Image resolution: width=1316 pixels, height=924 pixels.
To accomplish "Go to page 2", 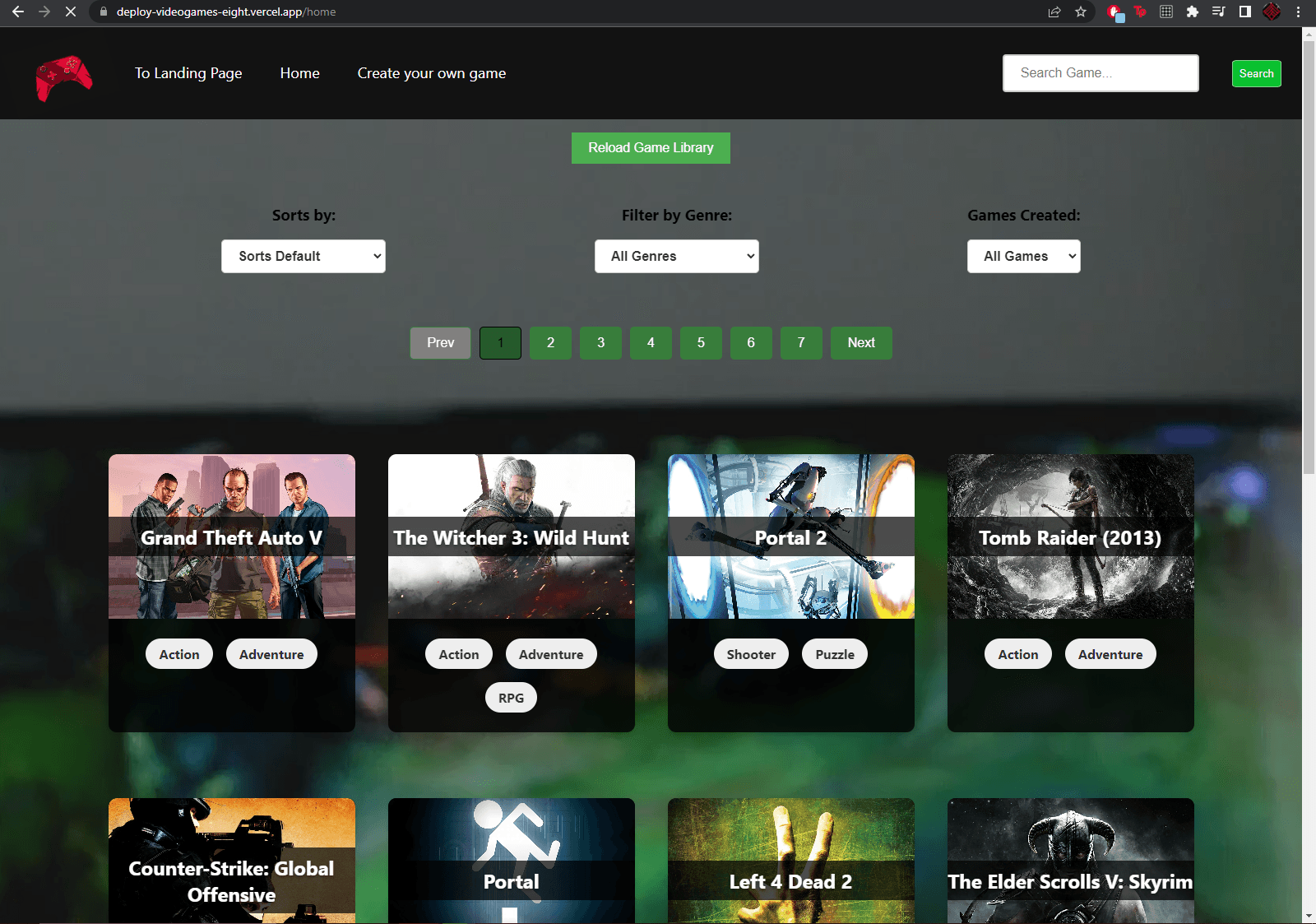I will tap(550, 343).
